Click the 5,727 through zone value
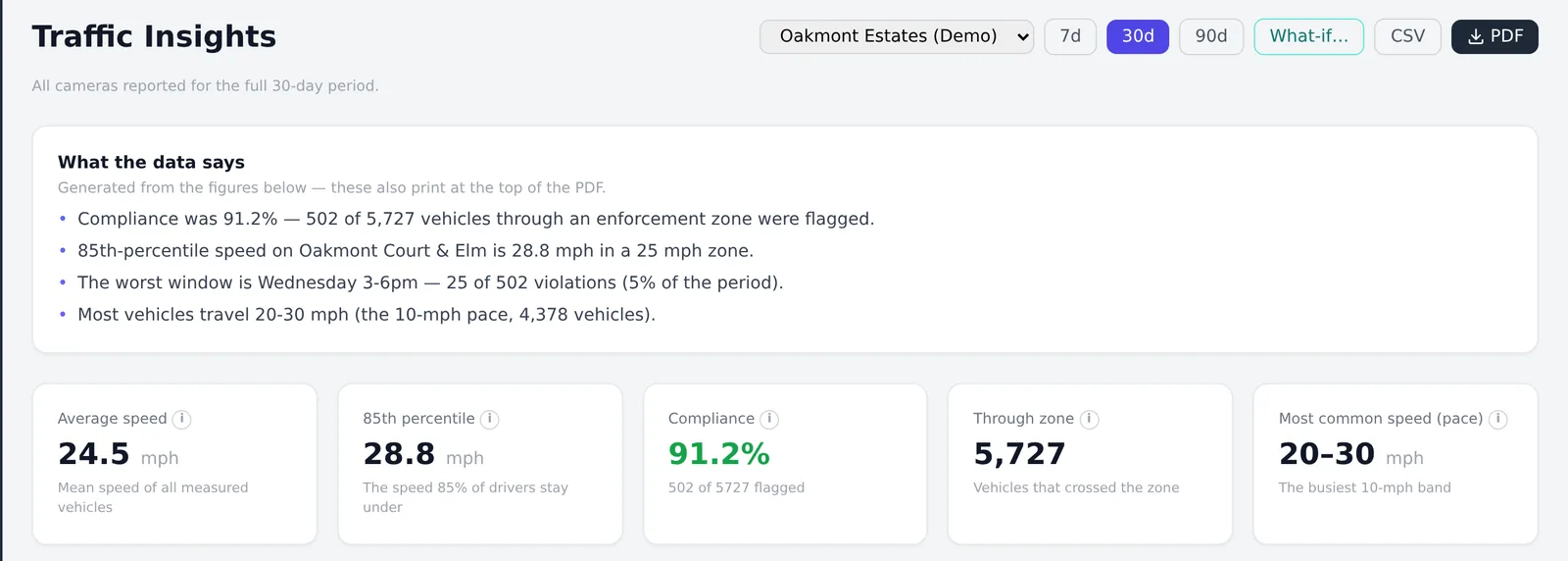 pos(1019,454)
